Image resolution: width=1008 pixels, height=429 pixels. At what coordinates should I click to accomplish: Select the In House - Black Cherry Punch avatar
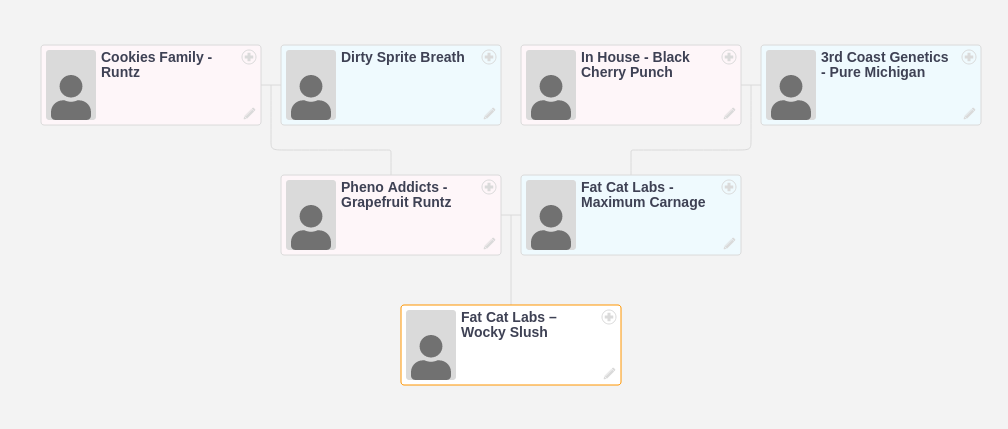(x=551, y=85)
